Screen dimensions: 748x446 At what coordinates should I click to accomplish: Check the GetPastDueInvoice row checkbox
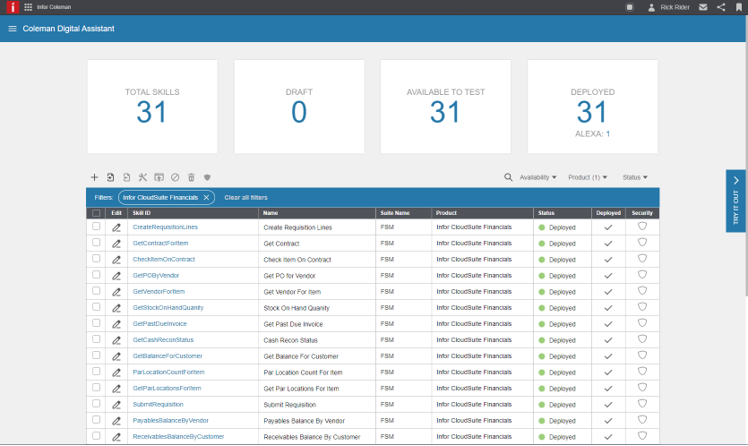point(96,323)
